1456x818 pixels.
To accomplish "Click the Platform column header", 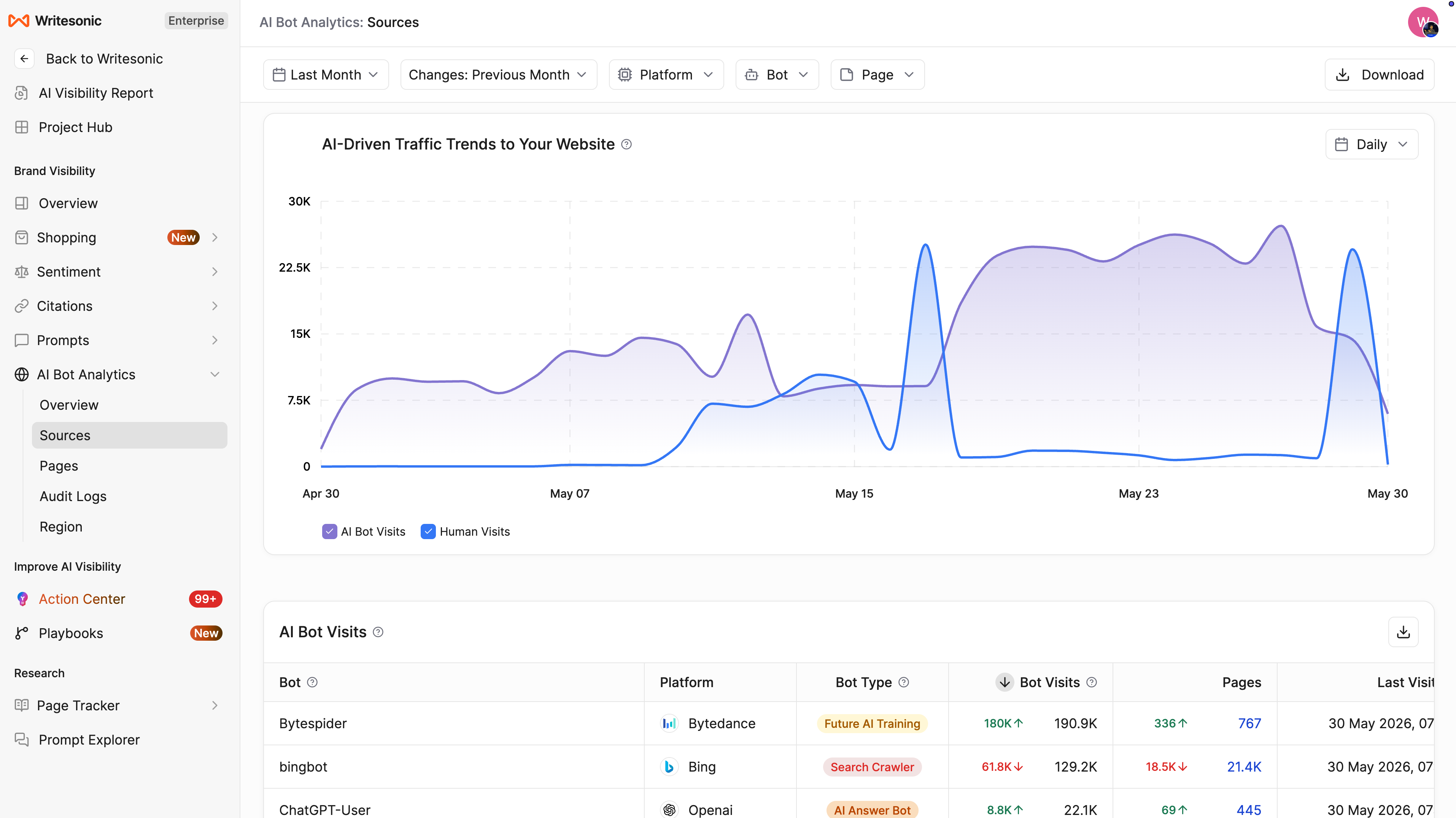I will tap(686, 682).
